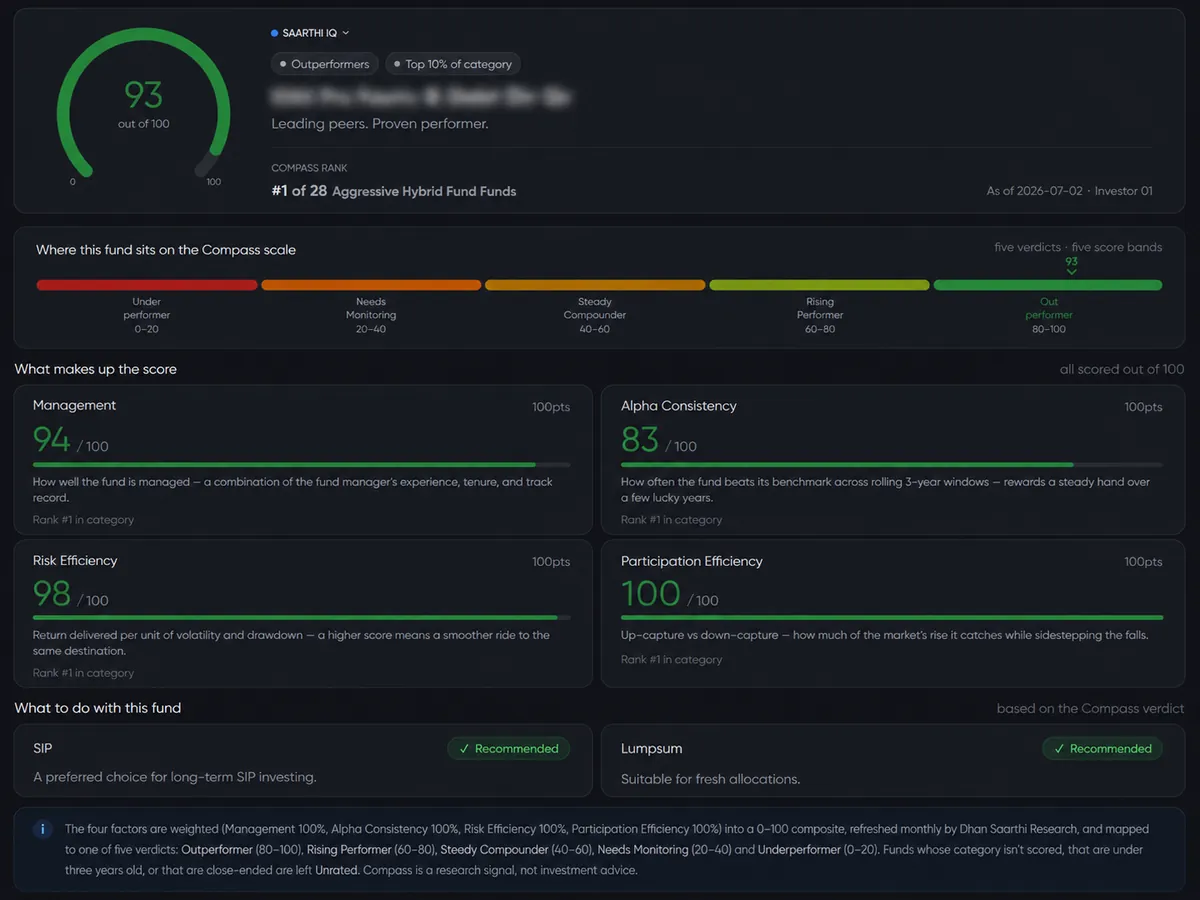Open the Alpha Consistency score card
1200x900 pixels.
click(x=891, y=459)
